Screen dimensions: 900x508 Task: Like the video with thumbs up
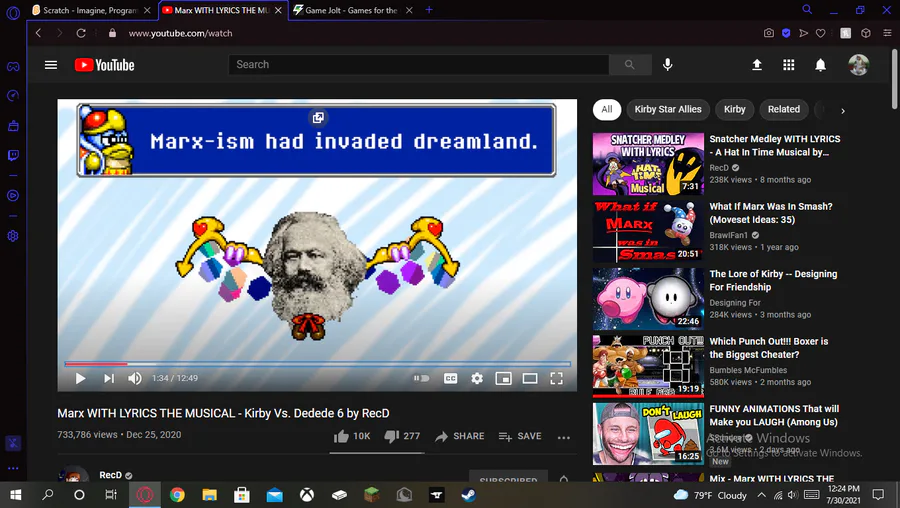point(352,436)
